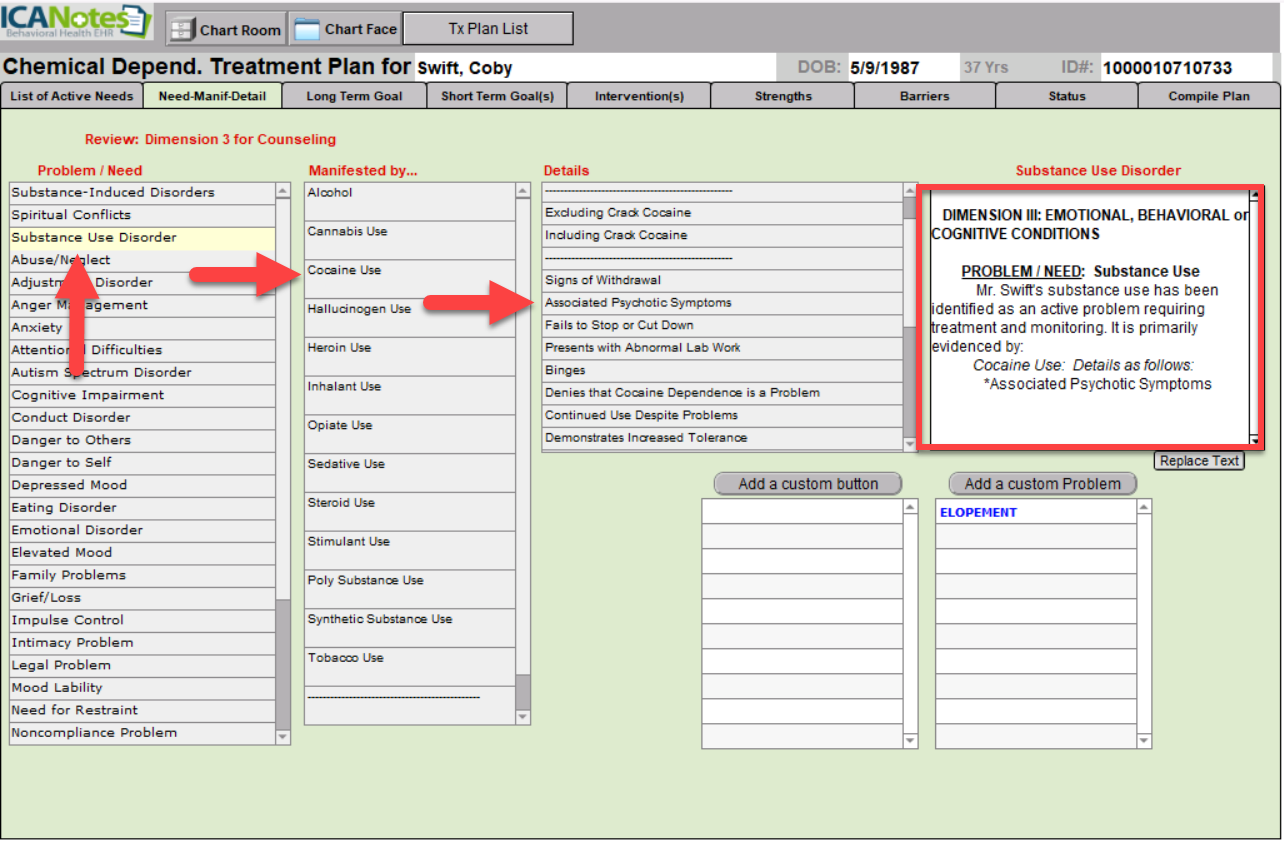1284x841 pixels.
Task: Switch to the Long Term Goal tab
Action: click(x=354, y=96)
